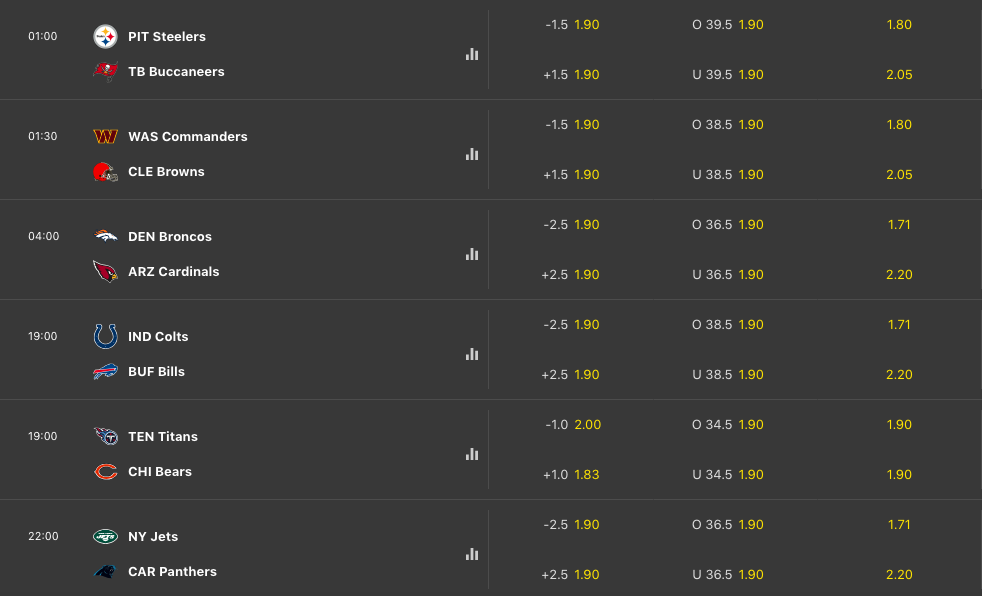
Task: Pick ARZ Cardinals moneyline 2.20
Action: click(x=899, y=275)
